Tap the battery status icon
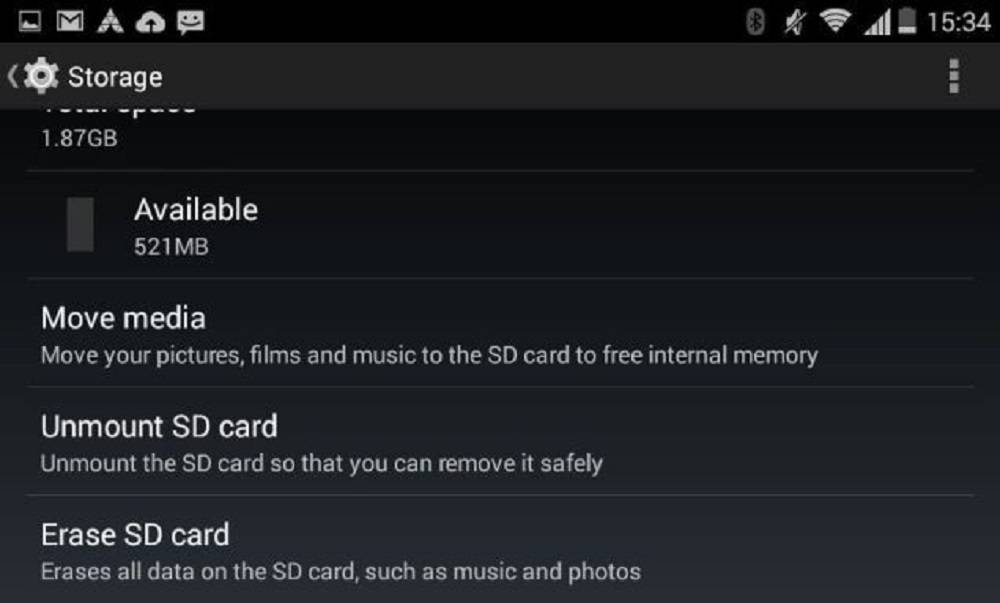 pos(906,21)
